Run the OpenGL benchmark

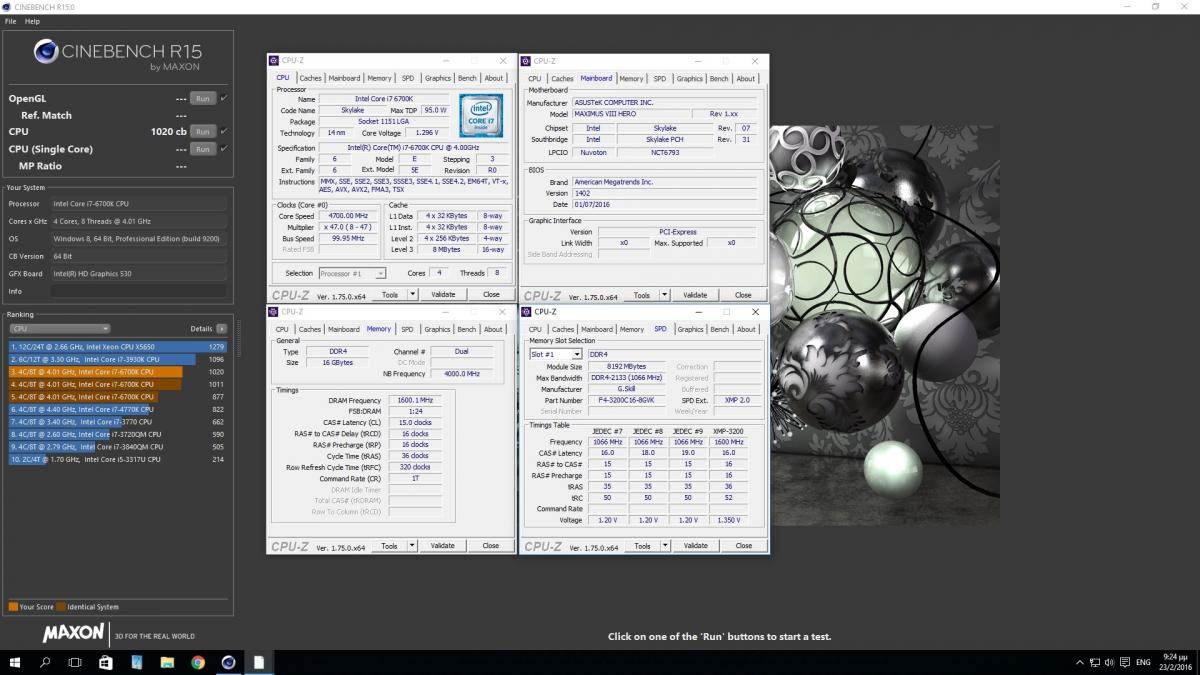click(203, 98)
